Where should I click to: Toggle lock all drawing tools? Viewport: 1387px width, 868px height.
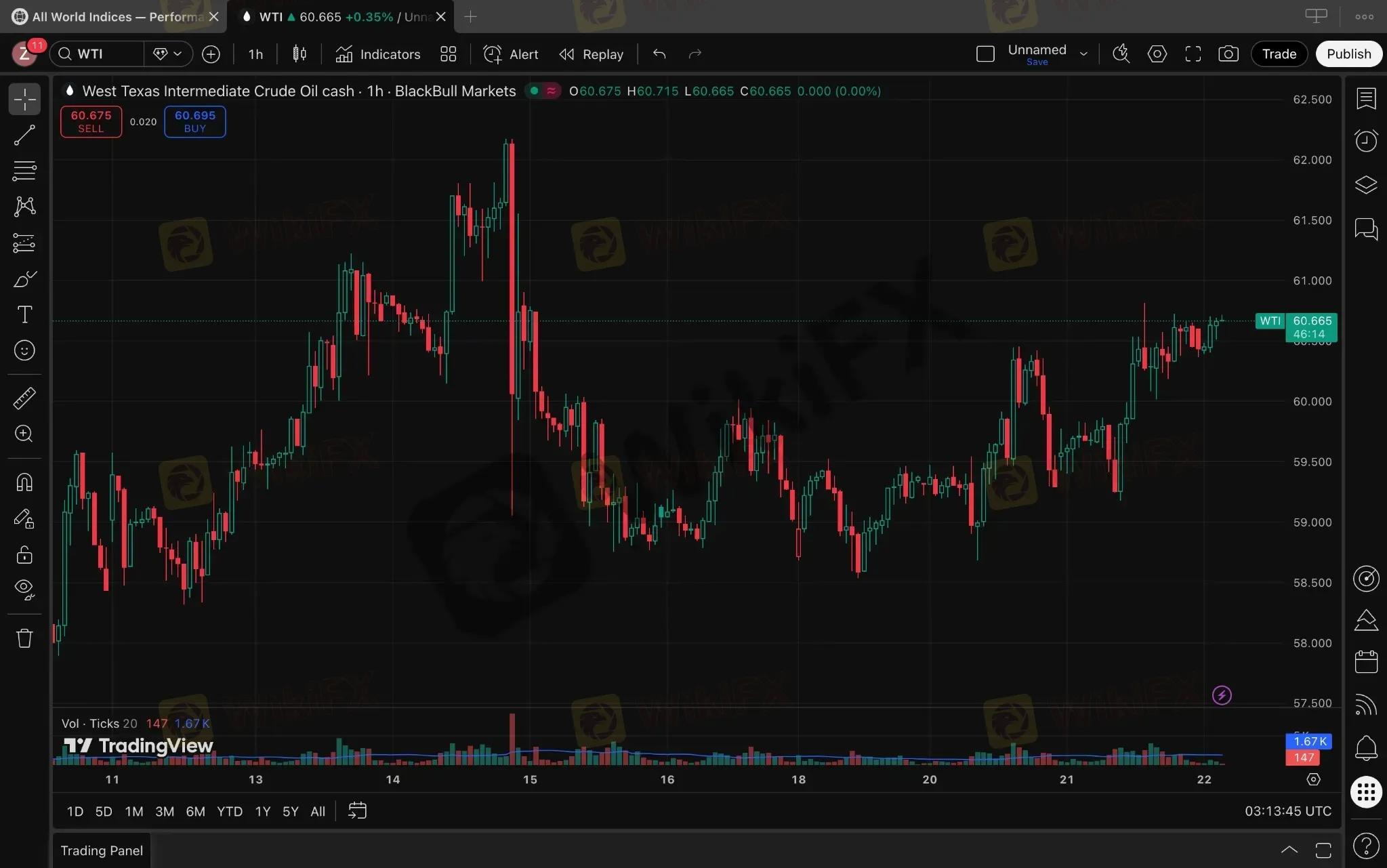pyautogui.click(x=24, y=555)
